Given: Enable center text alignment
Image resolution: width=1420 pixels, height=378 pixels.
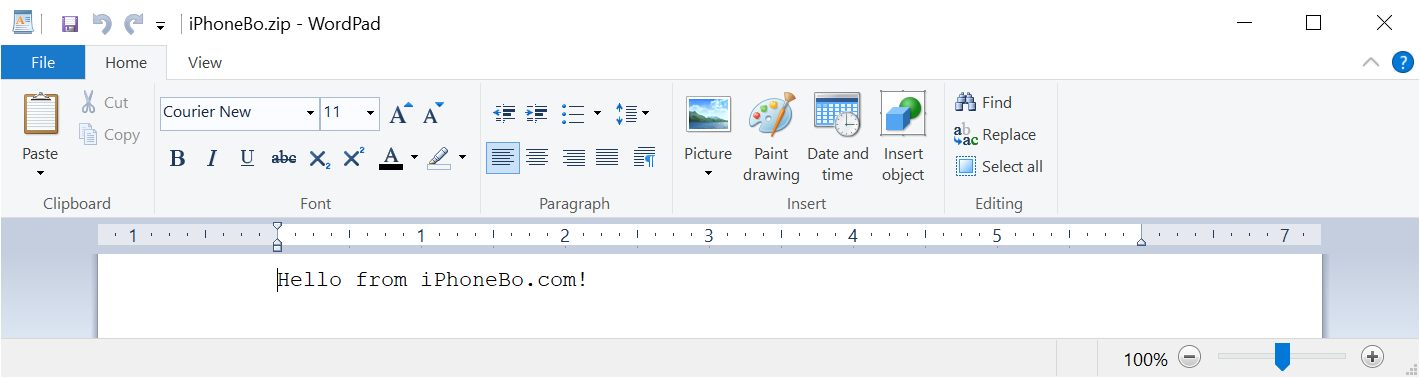Looking at the screenshot, I should point(537,158).
